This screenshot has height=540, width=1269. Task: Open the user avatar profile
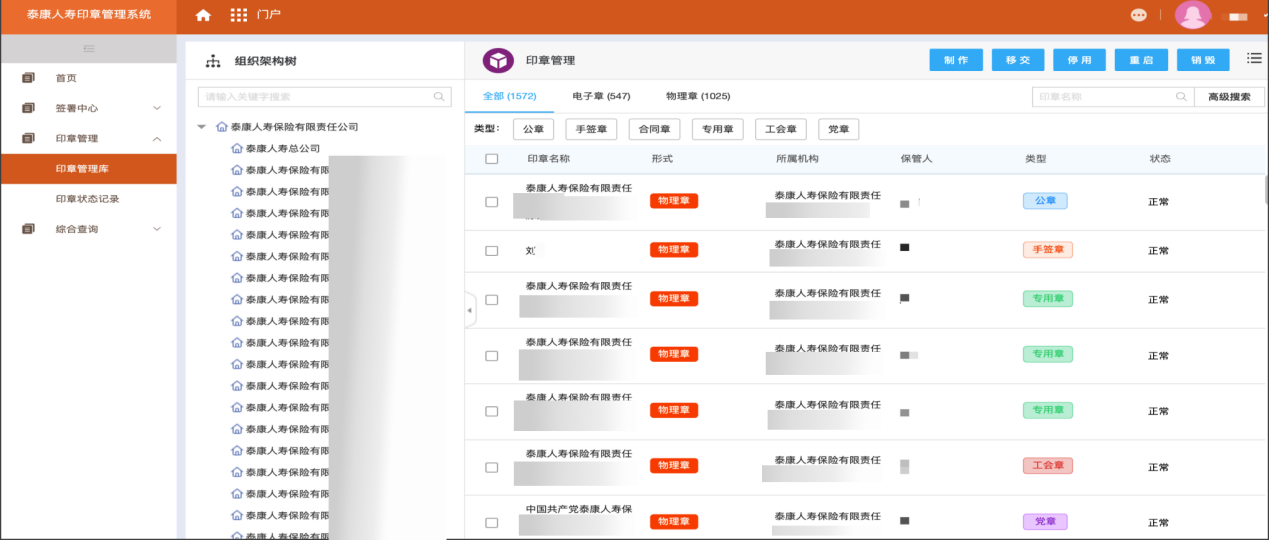click(x=1193, y=15)
